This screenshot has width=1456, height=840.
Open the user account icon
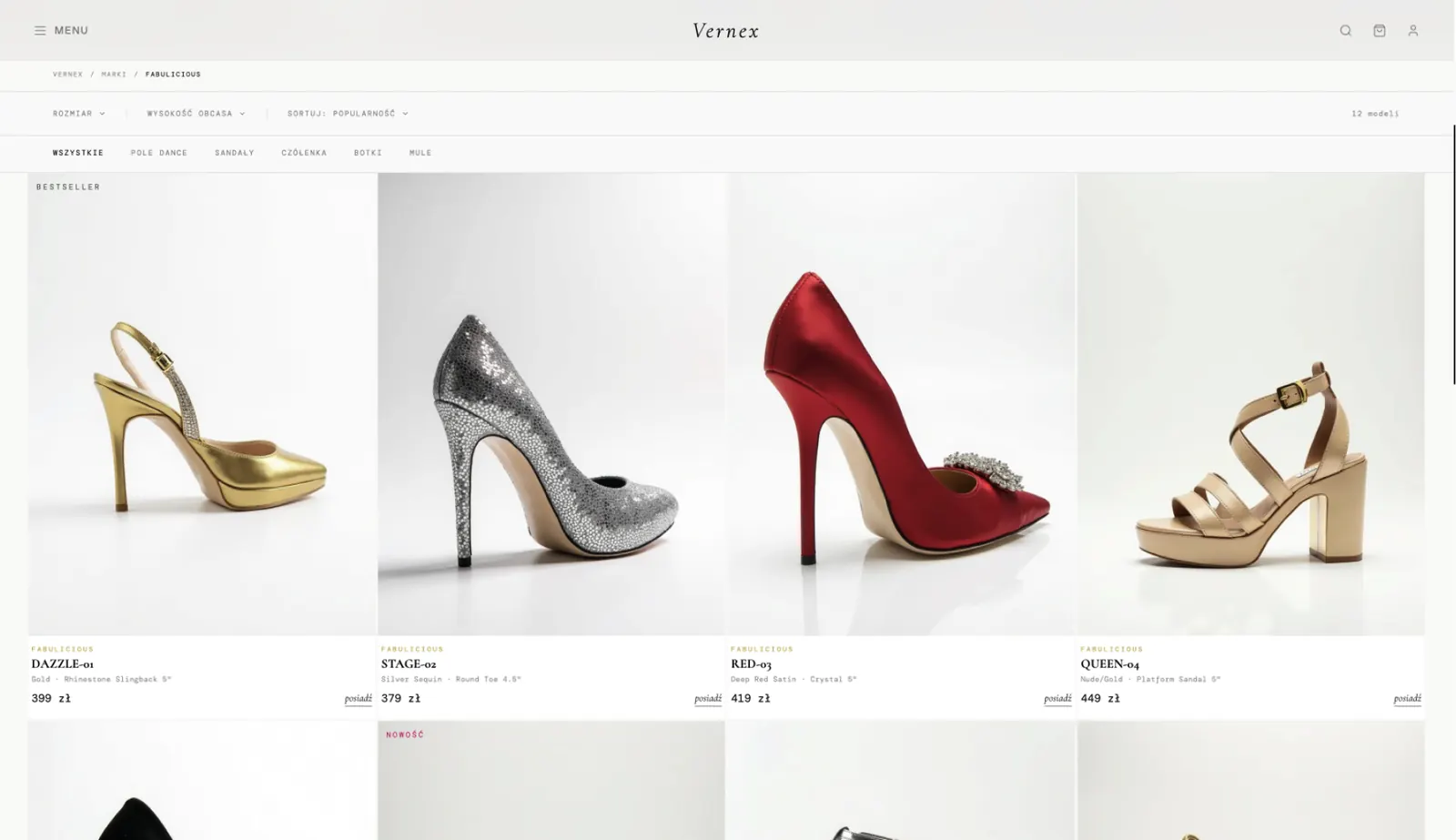(1413, 30)
